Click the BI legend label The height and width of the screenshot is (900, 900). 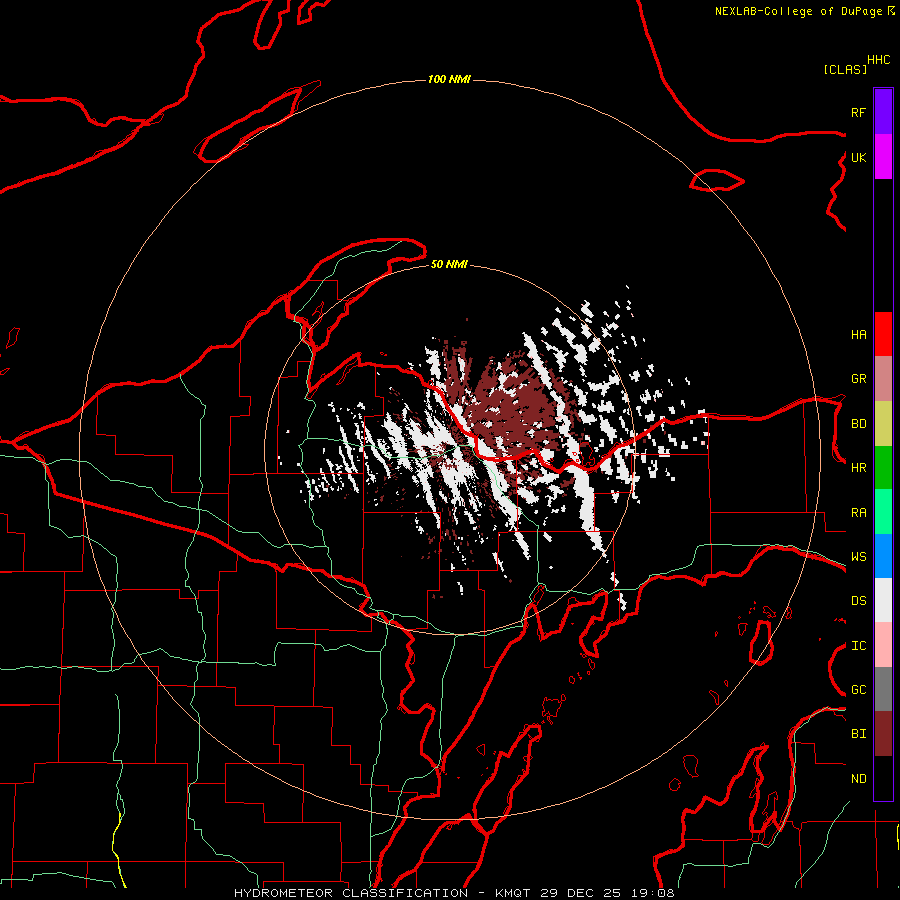tap(858, 734)
